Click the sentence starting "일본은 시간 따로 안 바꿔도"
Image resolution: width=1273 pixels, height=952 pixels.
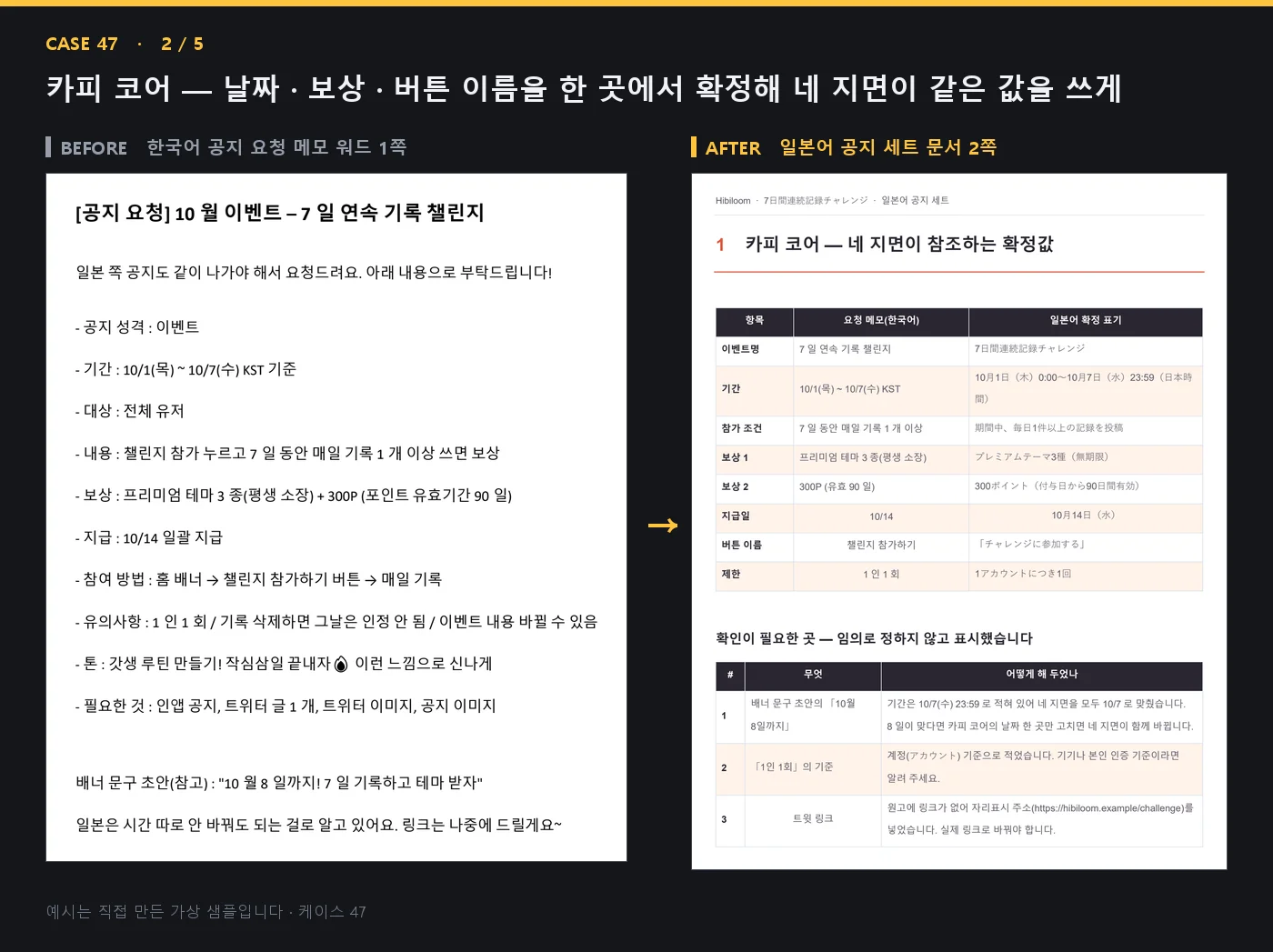(x=318, y=825)
